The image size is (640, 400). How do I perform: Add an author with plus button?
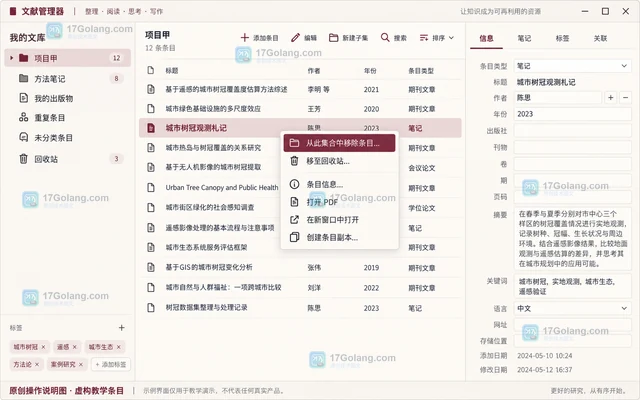pyautogui.click(x=611, y=98)
